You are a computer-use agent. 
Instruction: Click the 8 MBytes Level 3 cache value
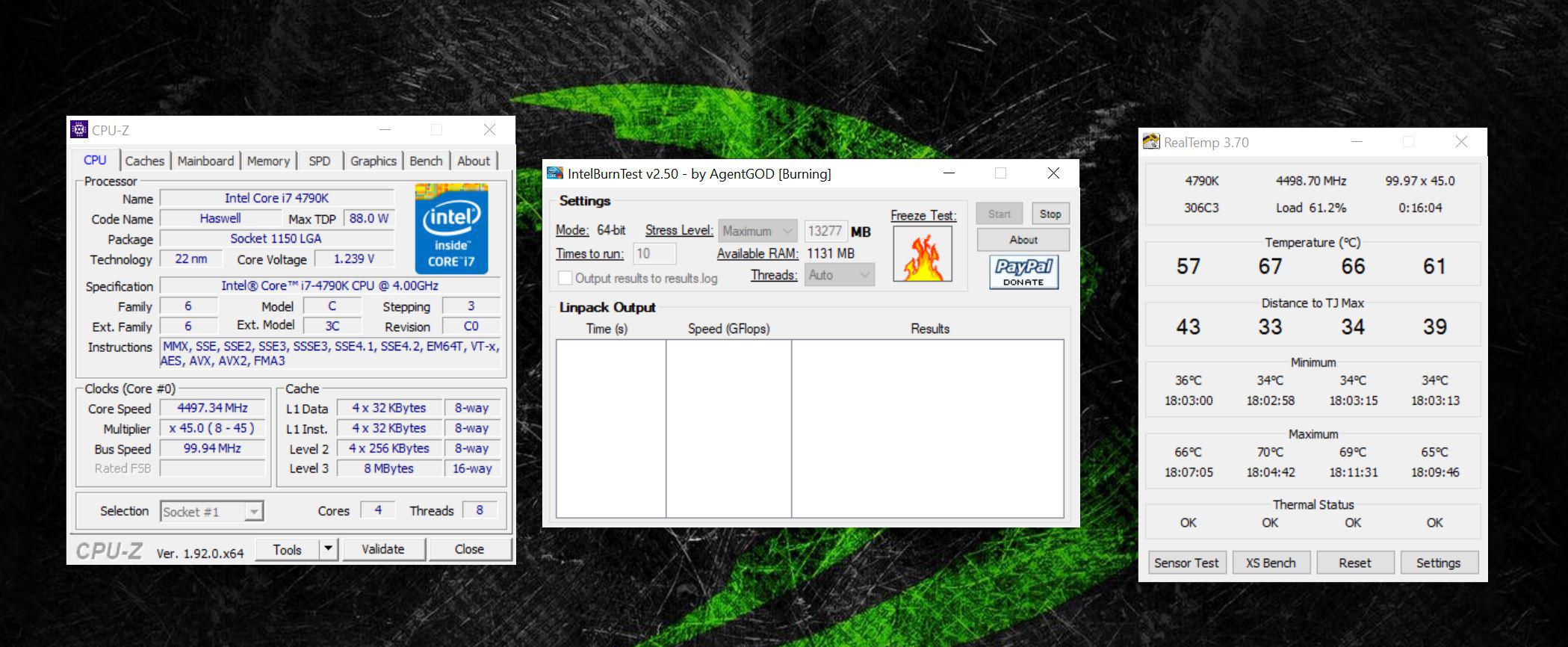tap(388, 468)
